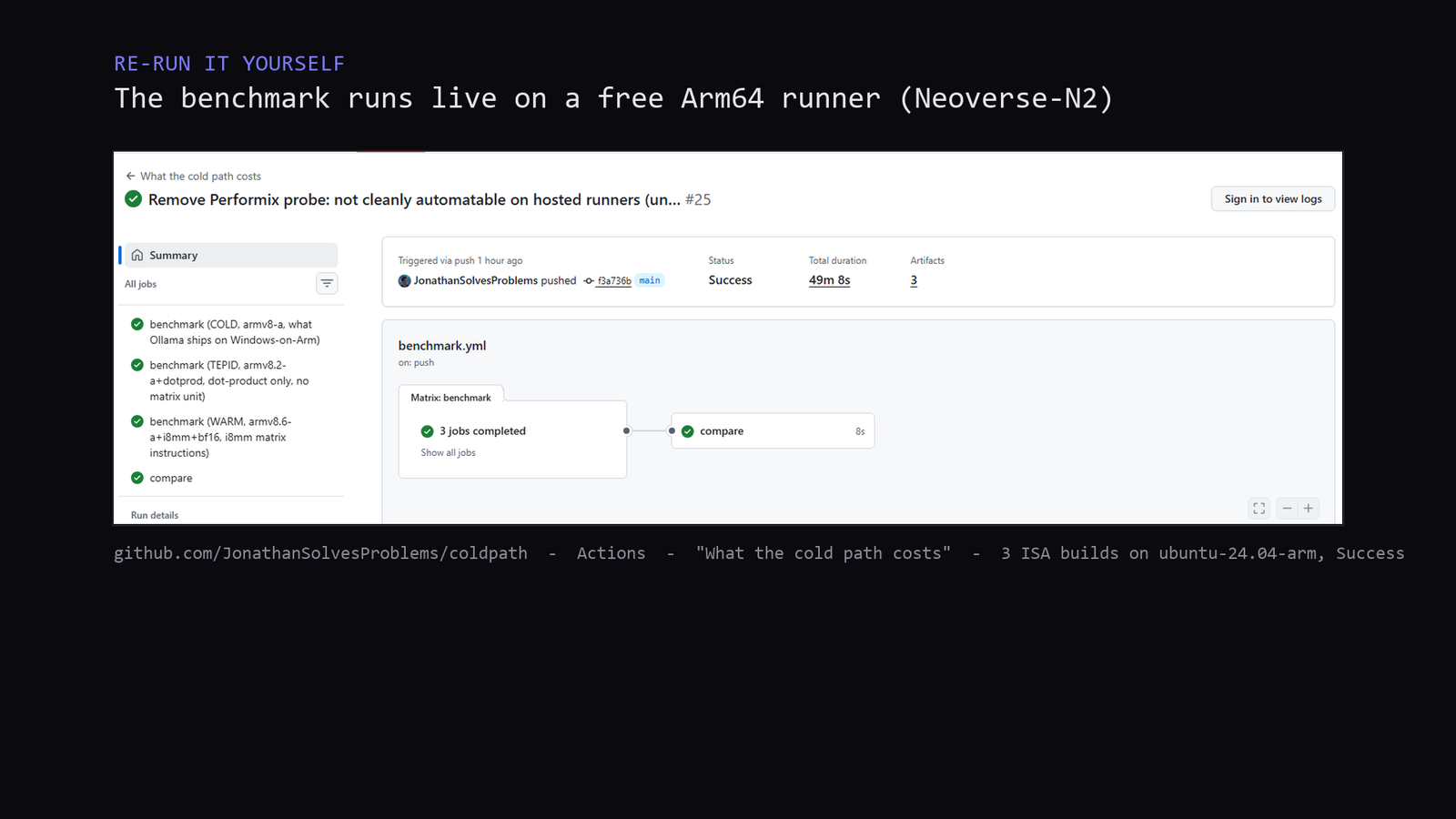The width and height of the screenshot is (1456, 819).
Task: Select the Summary tab in the sidebar
Action: (x=230, y=255)
